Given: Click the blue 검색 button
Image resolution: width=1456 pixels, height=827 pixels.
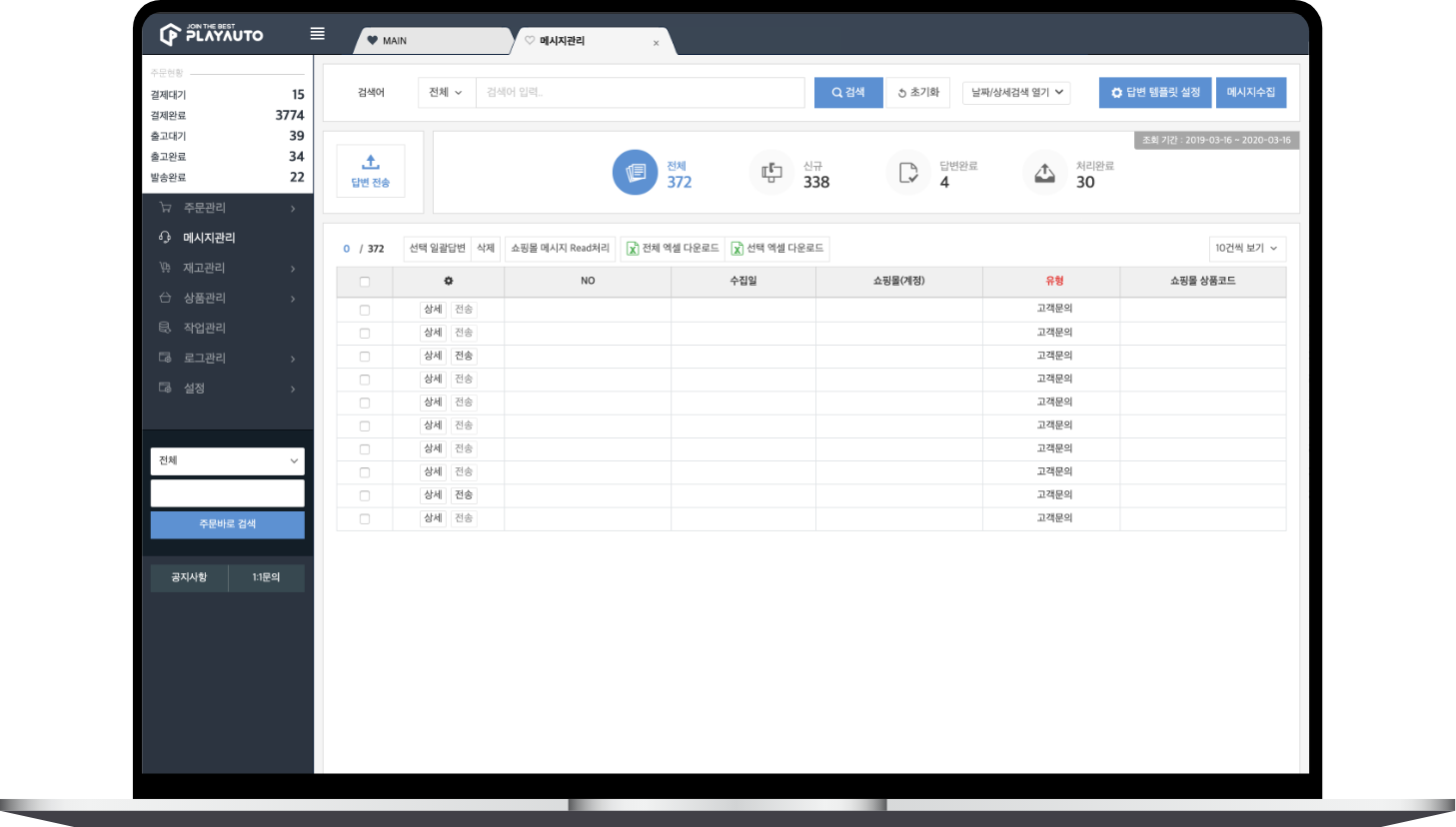Looking at the screenshot, I should point(848,93).
